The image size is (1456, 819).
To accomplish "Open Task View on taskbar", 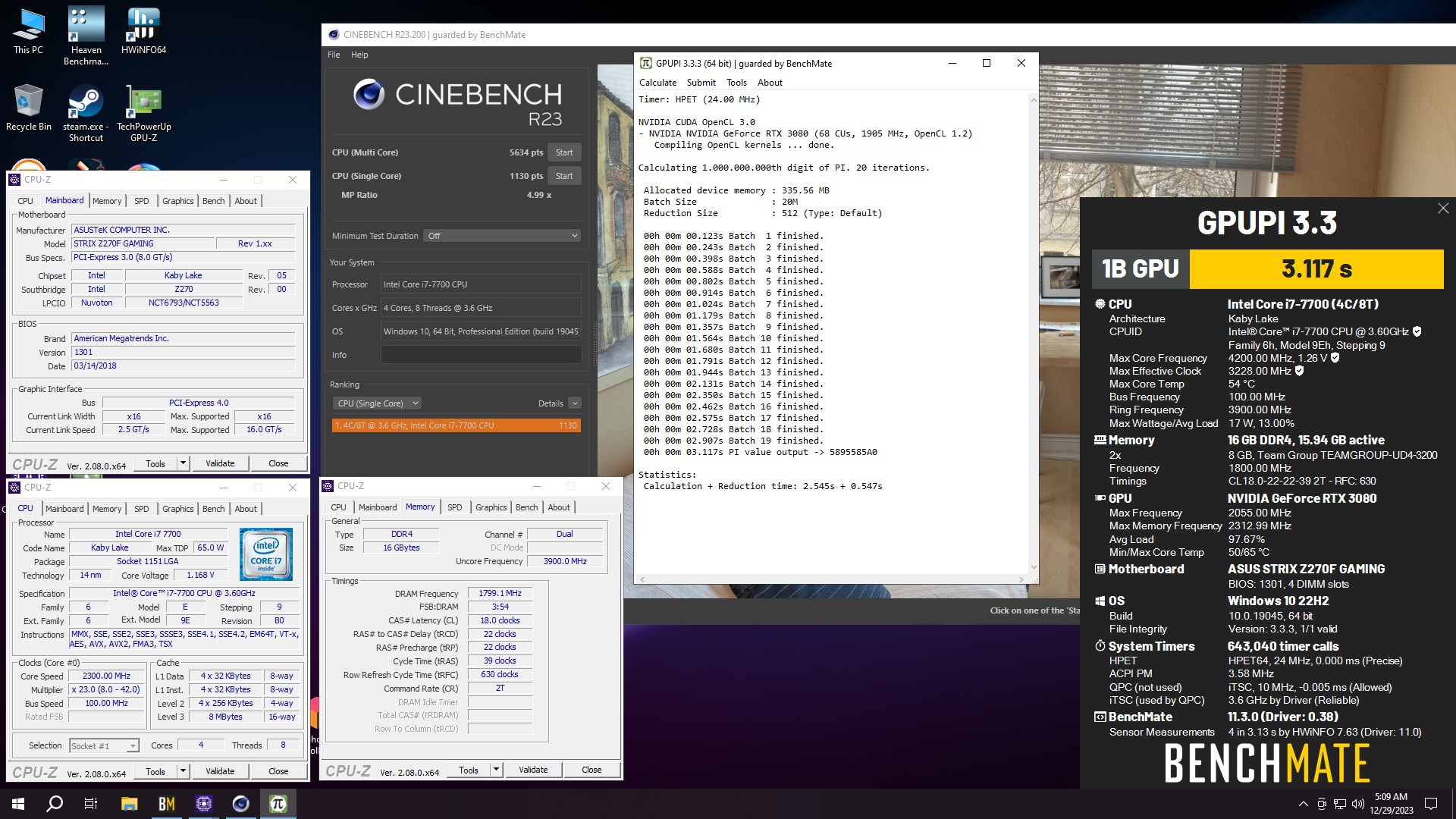I will click(x=91, y=804).
